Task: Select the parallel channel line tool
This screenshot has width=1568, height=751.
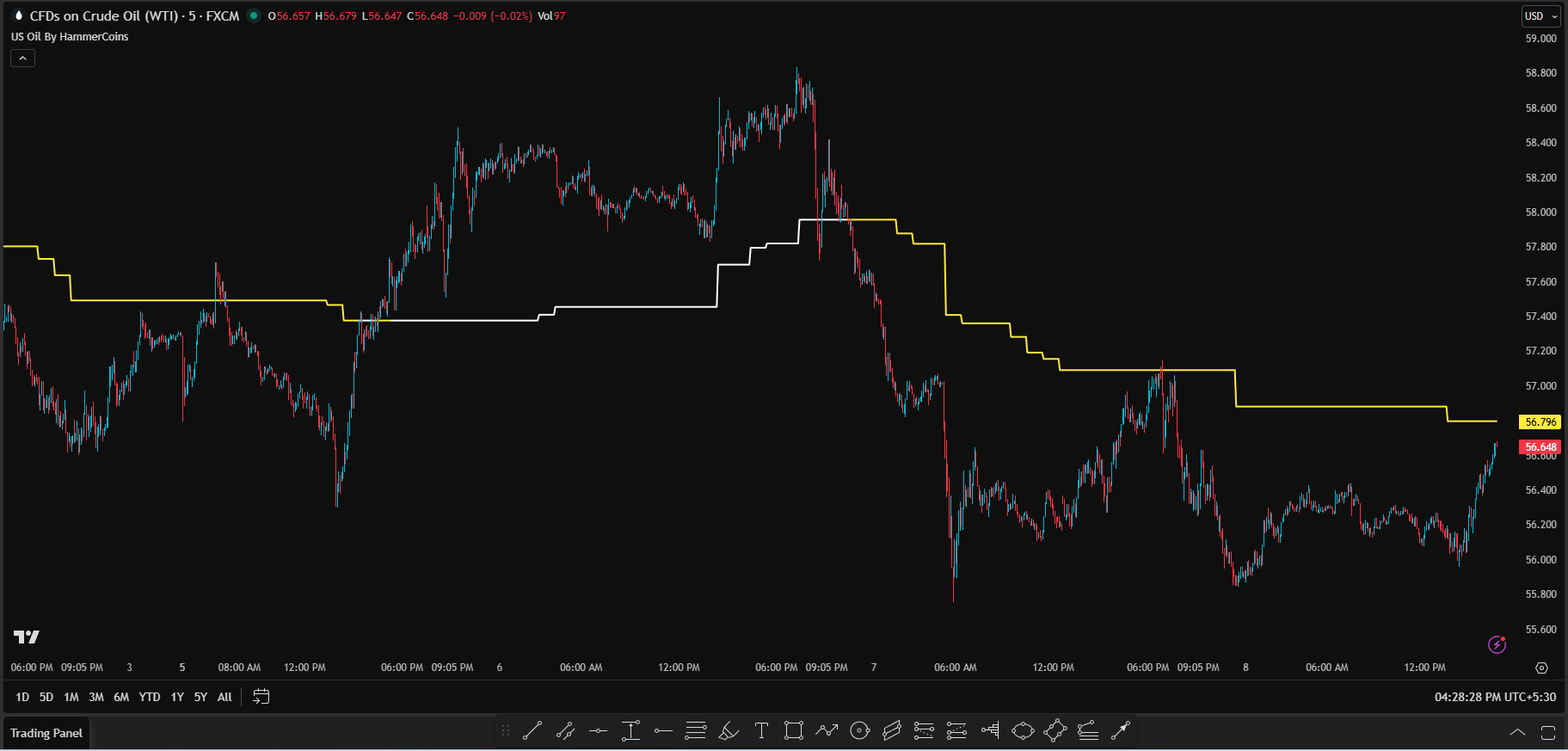Action: pyautogui.click(x=565, y=731)
